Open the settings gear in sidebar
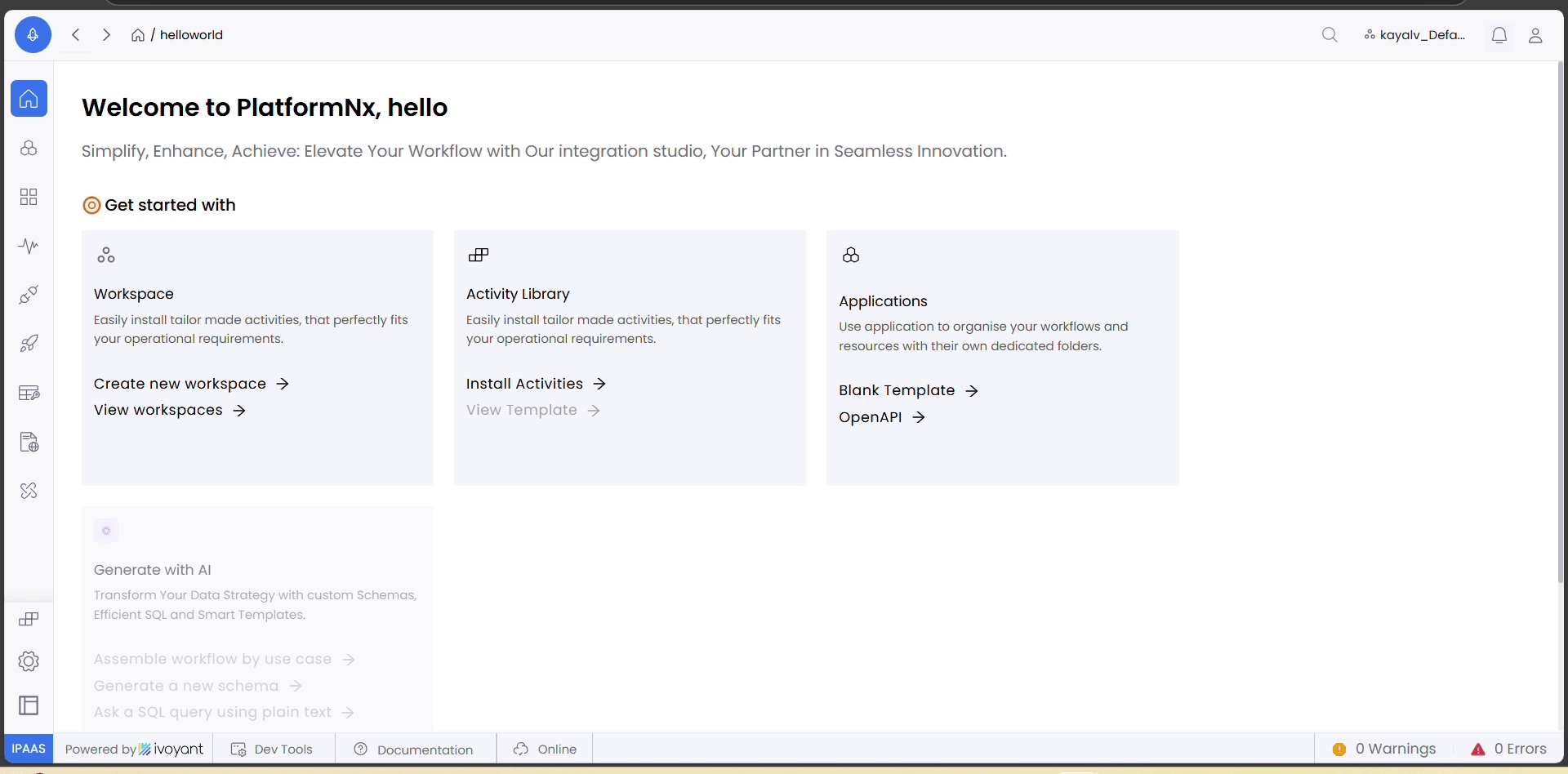 point(29,661)
